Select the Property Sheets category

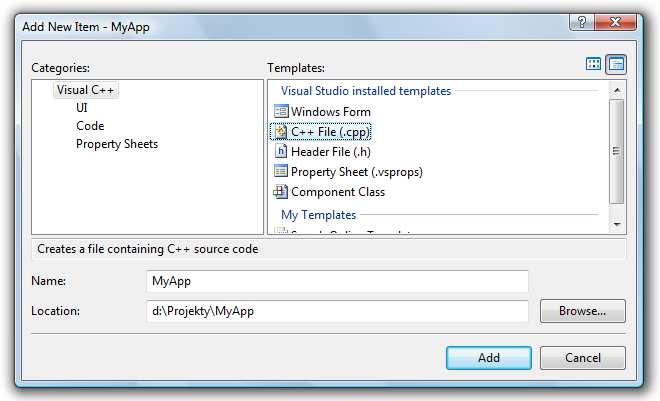click(x=117, y=144)
